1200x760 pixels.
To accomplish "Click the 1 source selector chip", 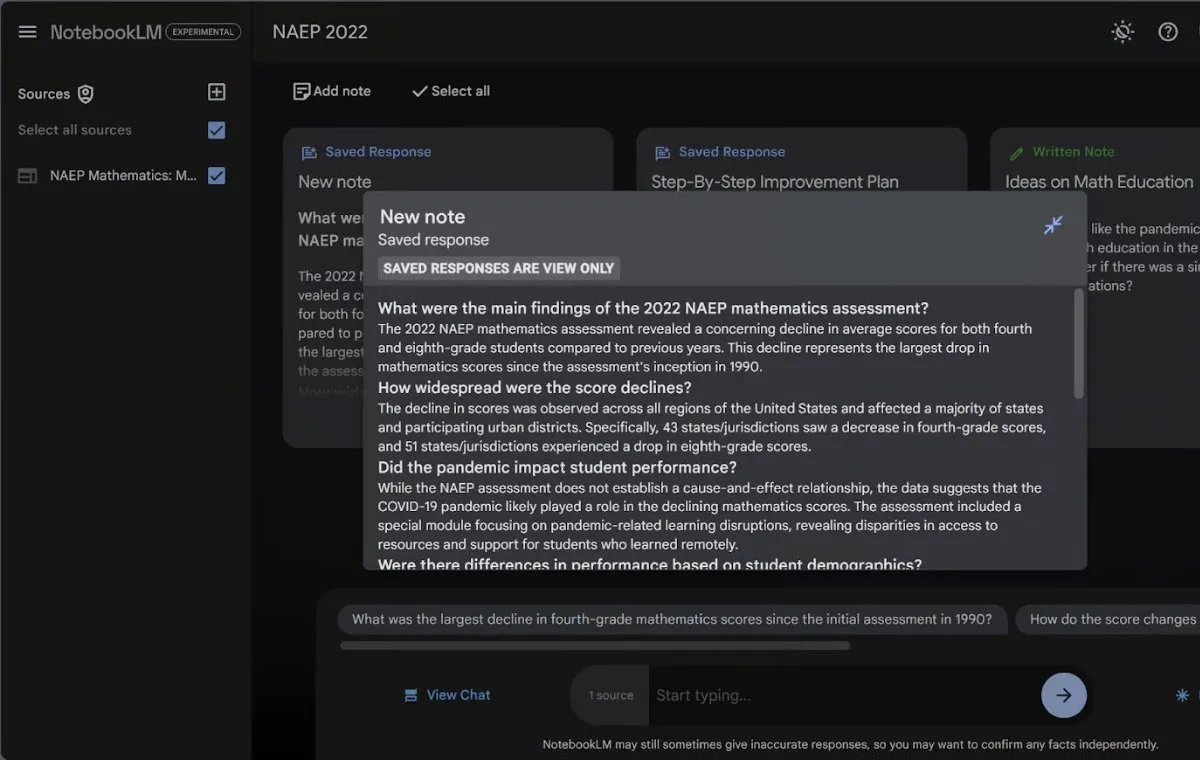I will (x=610, y=695).
